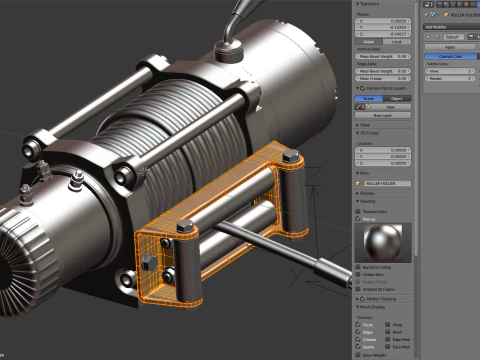Collapse the Shading panel

(358, 201)
